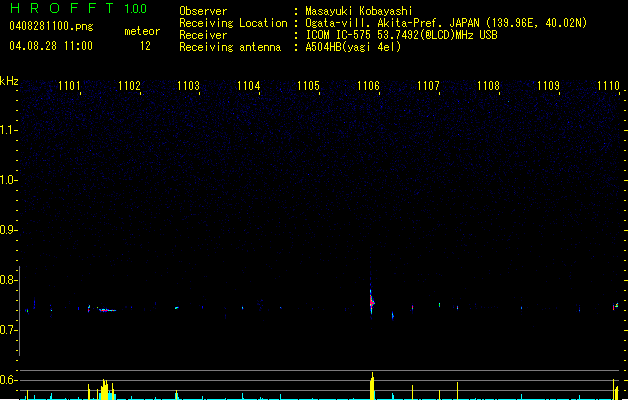Click the 0.6 kHz frequency tick label
Screen dimensions: 629x400
coord(8,380)
